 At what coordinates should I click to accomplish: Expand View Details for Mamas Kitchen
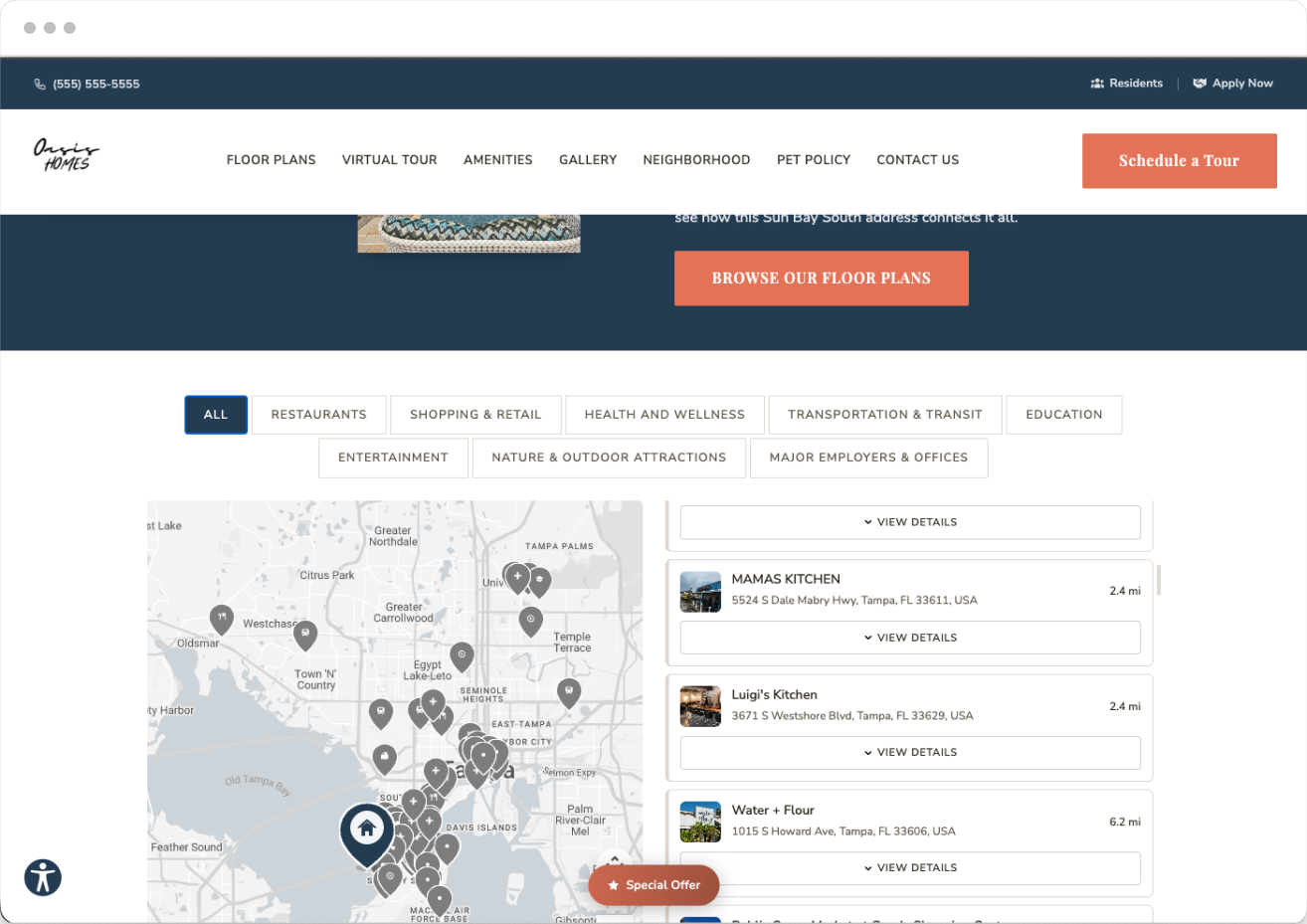(x=910, y=638)
